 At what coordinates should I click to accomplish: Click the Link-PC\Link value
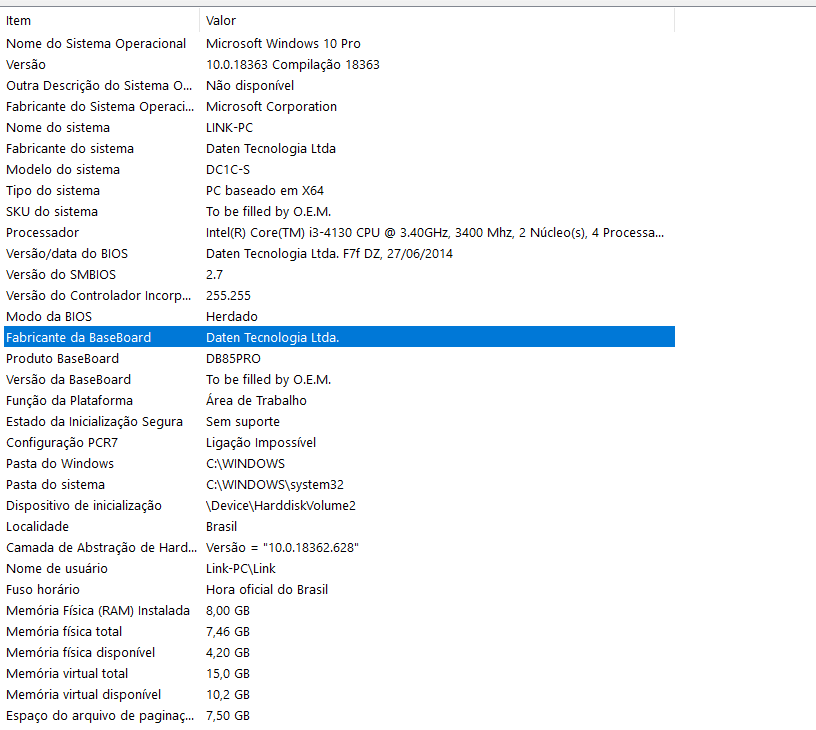pyautogui.click(x=240, y=568)
